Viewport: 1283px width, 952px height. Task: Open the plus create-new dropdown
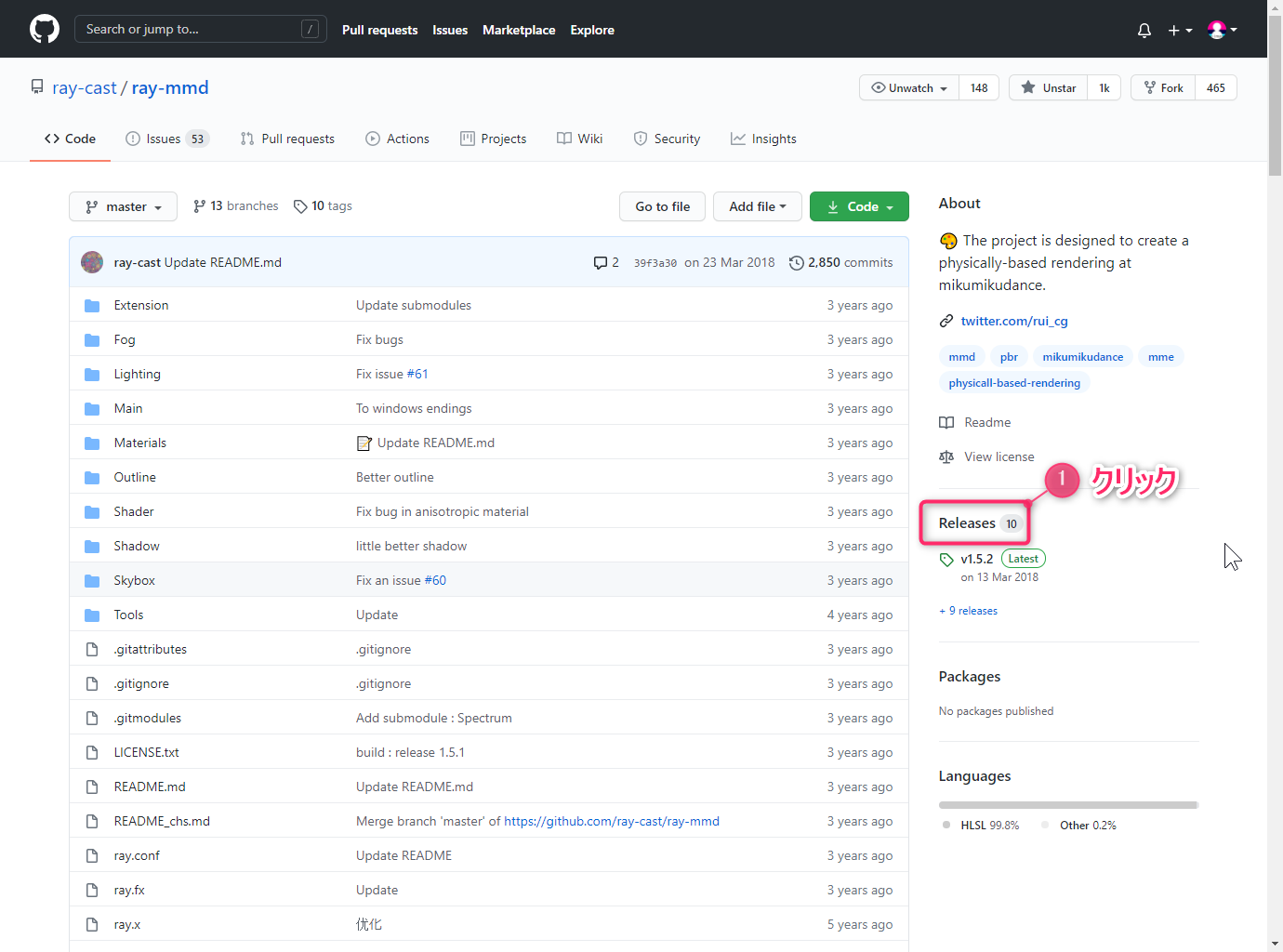pos(1180,30)
